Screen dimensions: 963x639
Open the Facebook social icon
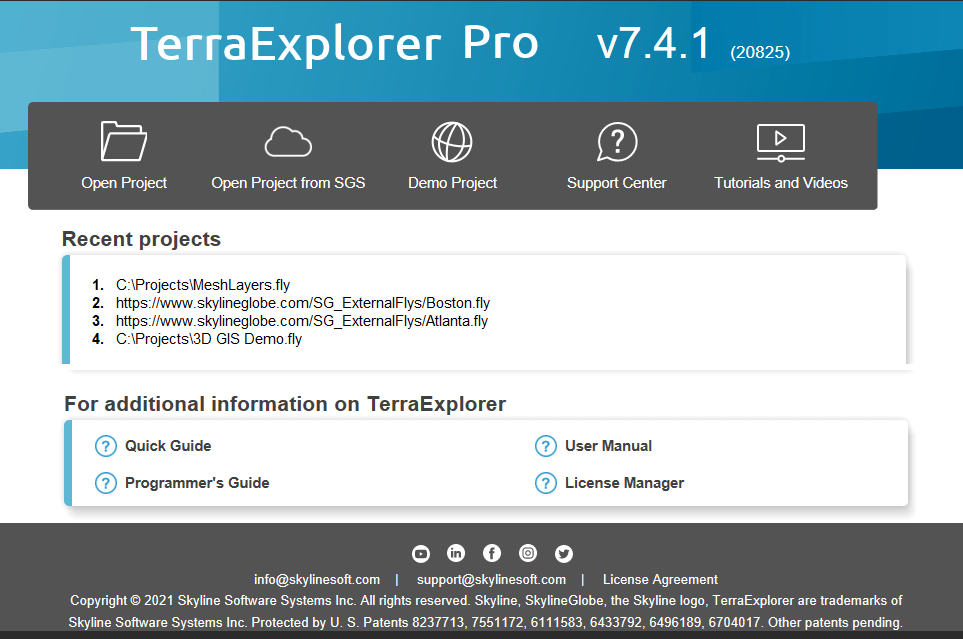[492, 554]
